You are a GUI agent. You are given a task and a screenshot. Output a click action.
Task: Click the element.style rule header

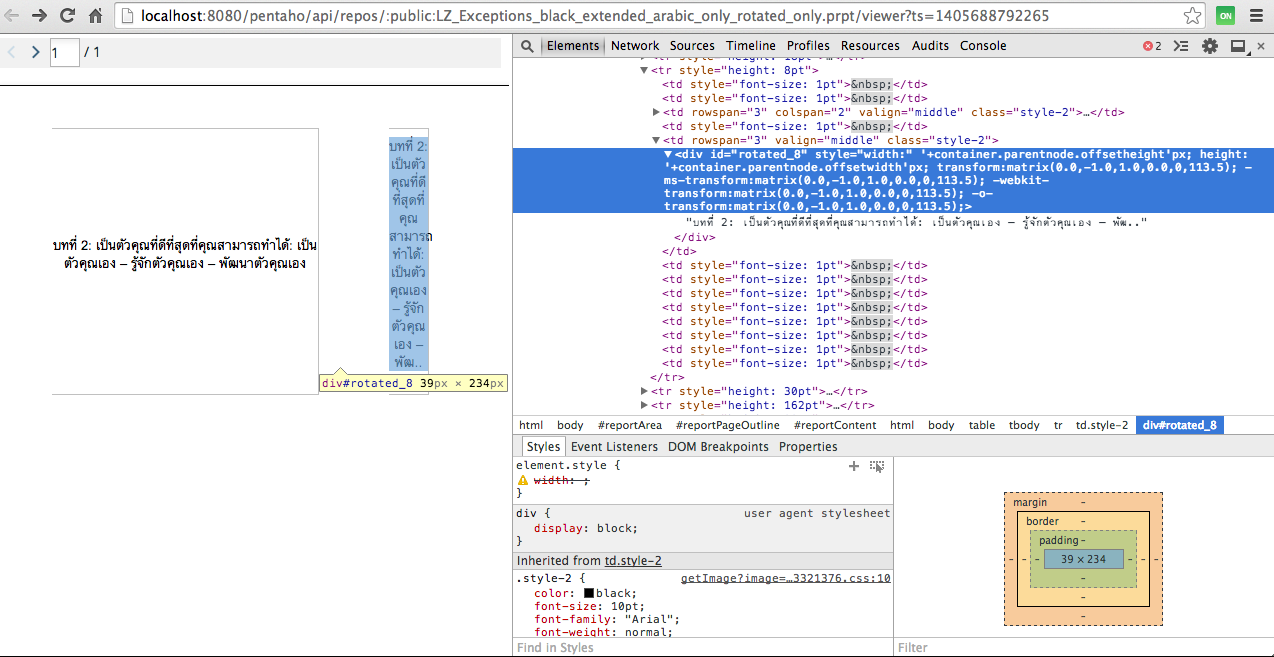[x=568, y=466]
